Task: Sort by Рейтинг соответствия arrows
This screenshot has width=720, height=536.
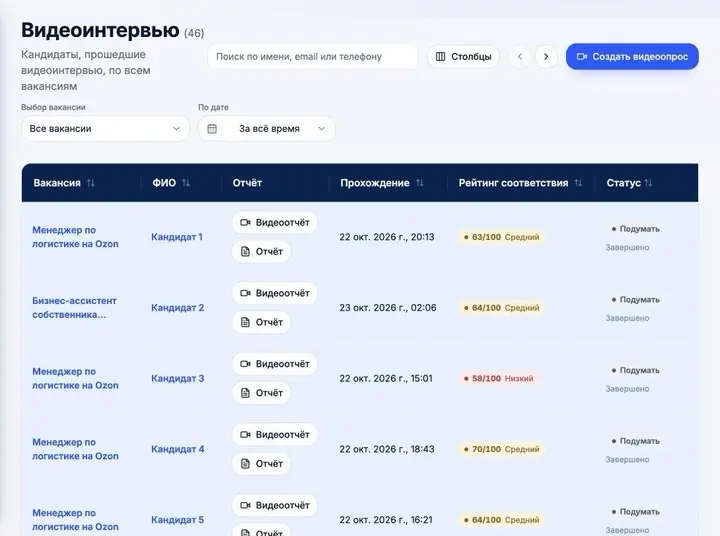Action: point(578,183)
